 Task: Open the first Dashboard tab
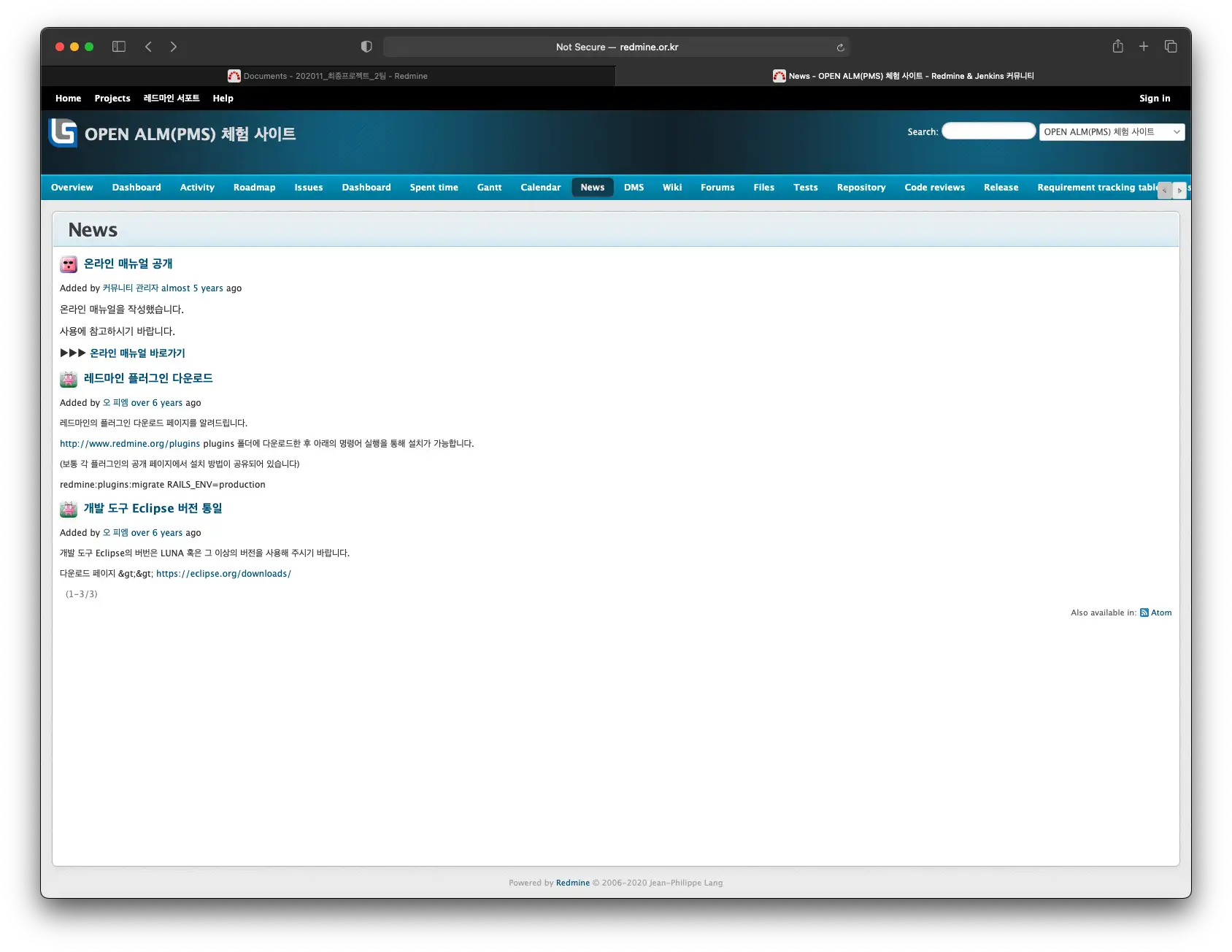click(x=136, y=188)
